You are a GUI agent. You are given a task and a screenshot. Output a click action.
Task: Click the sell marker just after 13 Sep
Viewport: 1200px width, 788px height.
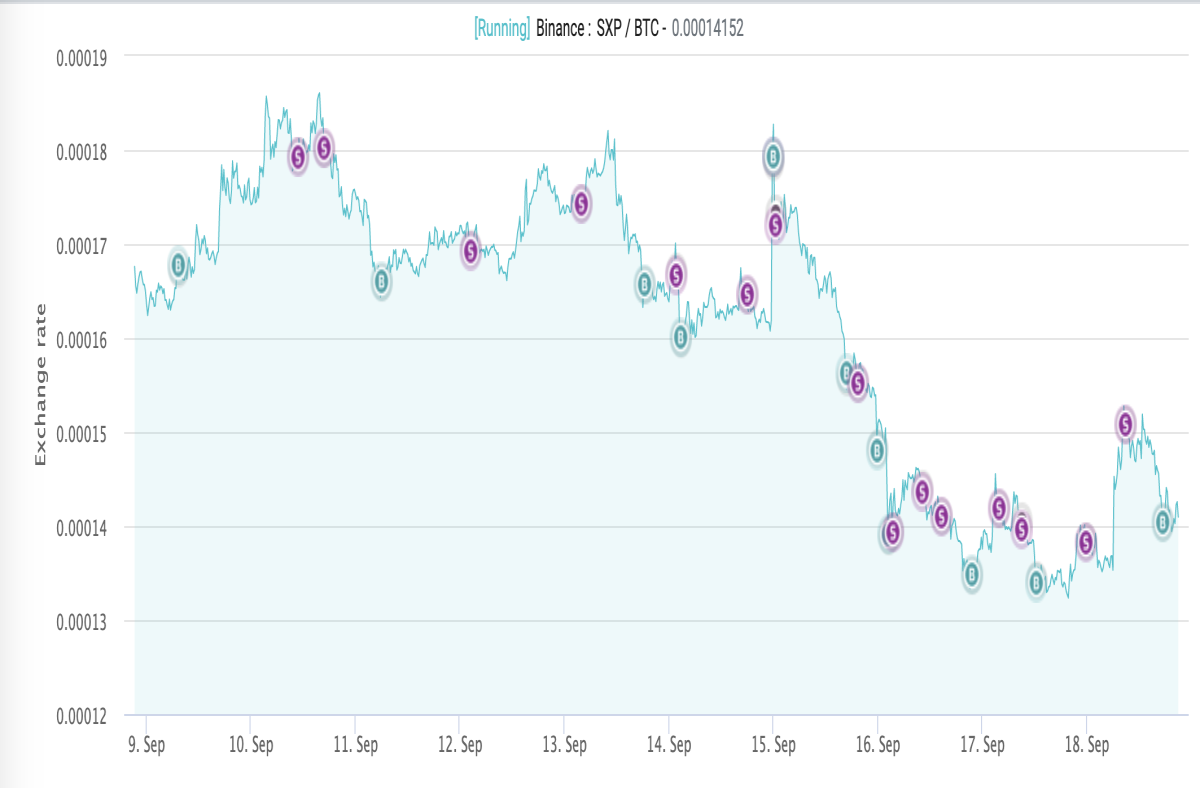(x=581, y=203)
